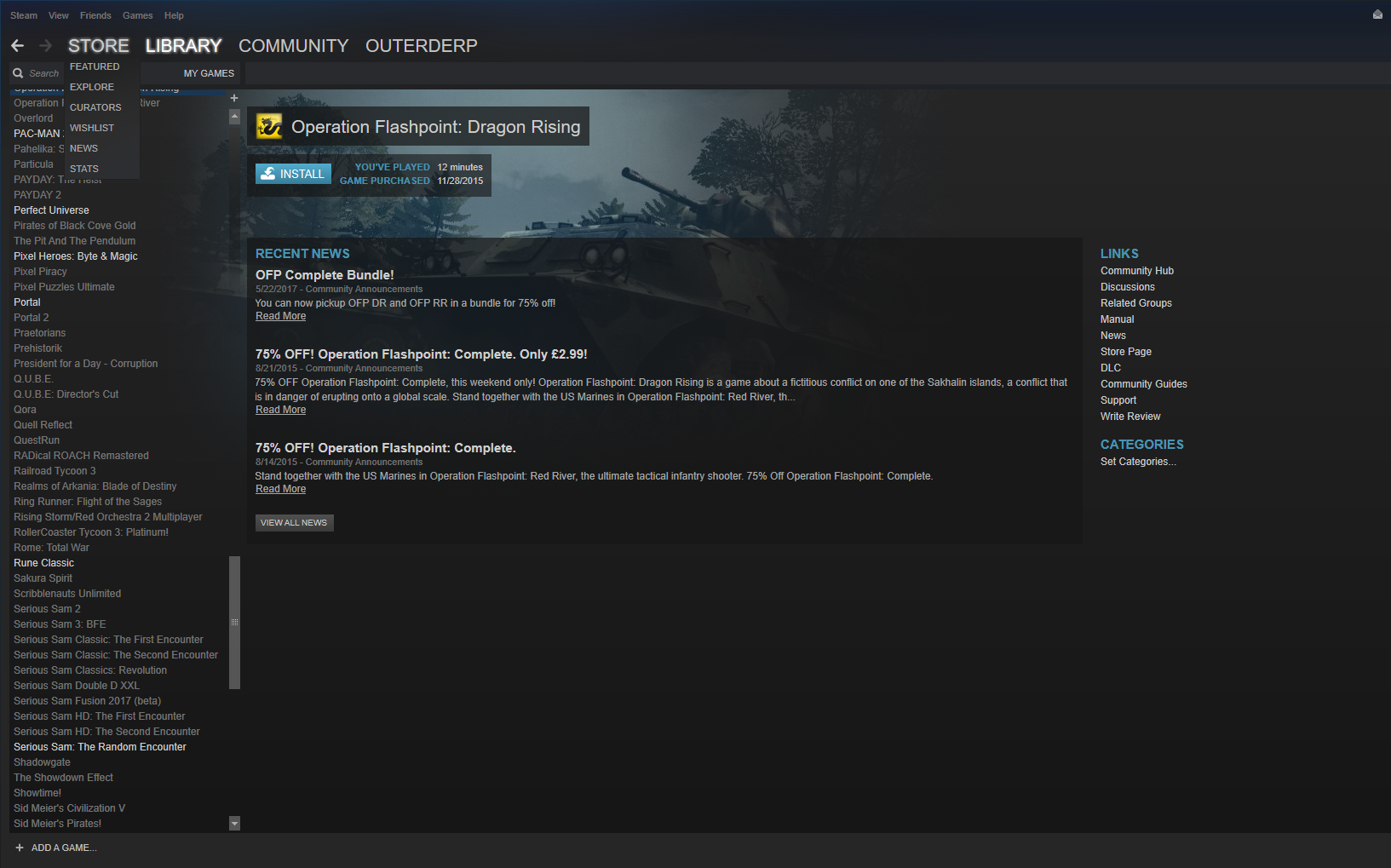Select Serious Sam: The Random Encounter
The height and width of the screenshot is (868, 1391).
(x=100, y=747)
